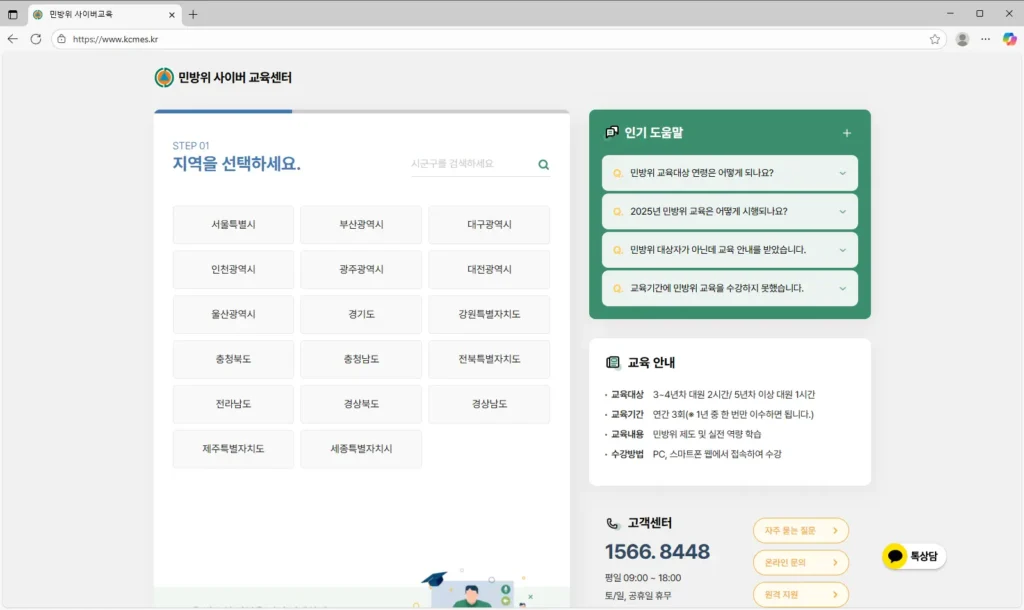Click the browser profile avatar icon

coord(962,39)
